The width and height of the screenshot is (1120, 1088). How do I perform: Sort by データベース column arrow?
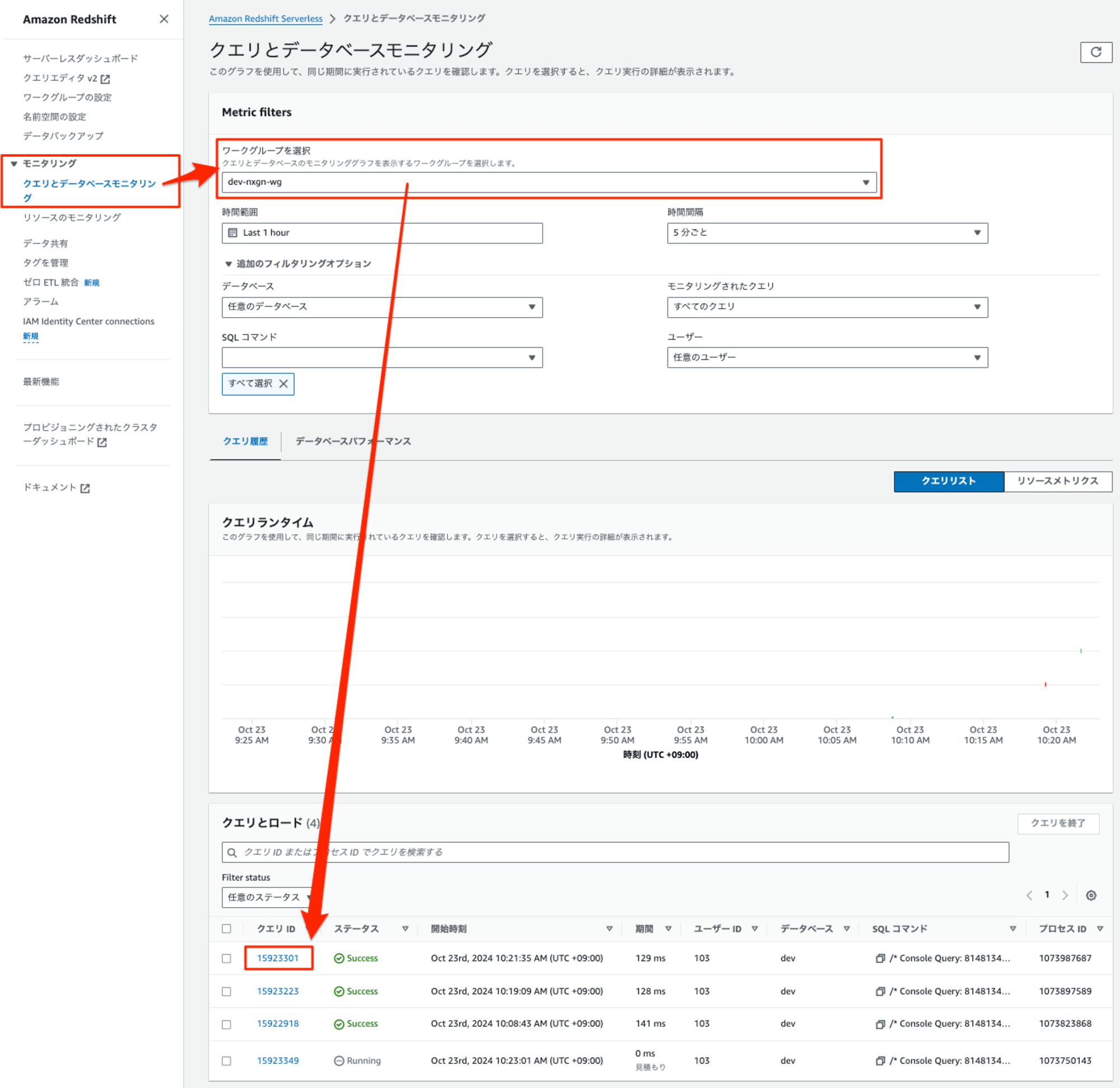pos(846,929)
